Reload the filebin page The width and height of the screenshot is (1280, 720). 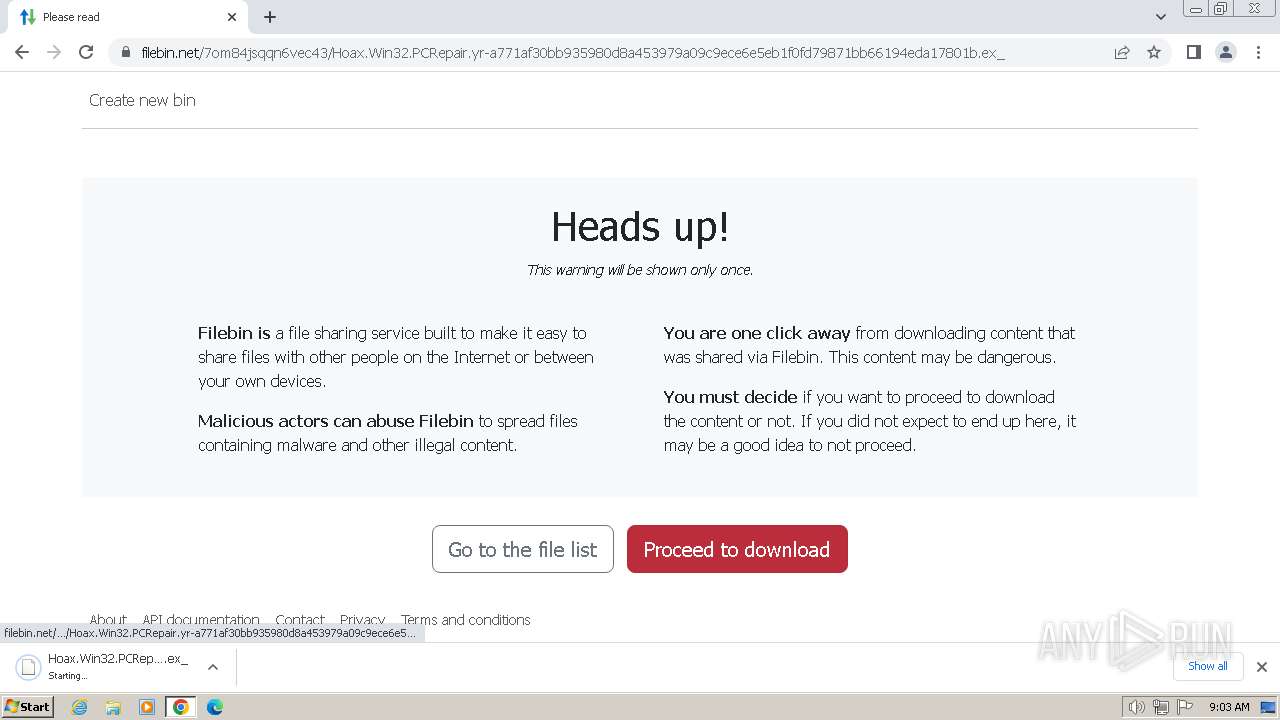[86, 52]
